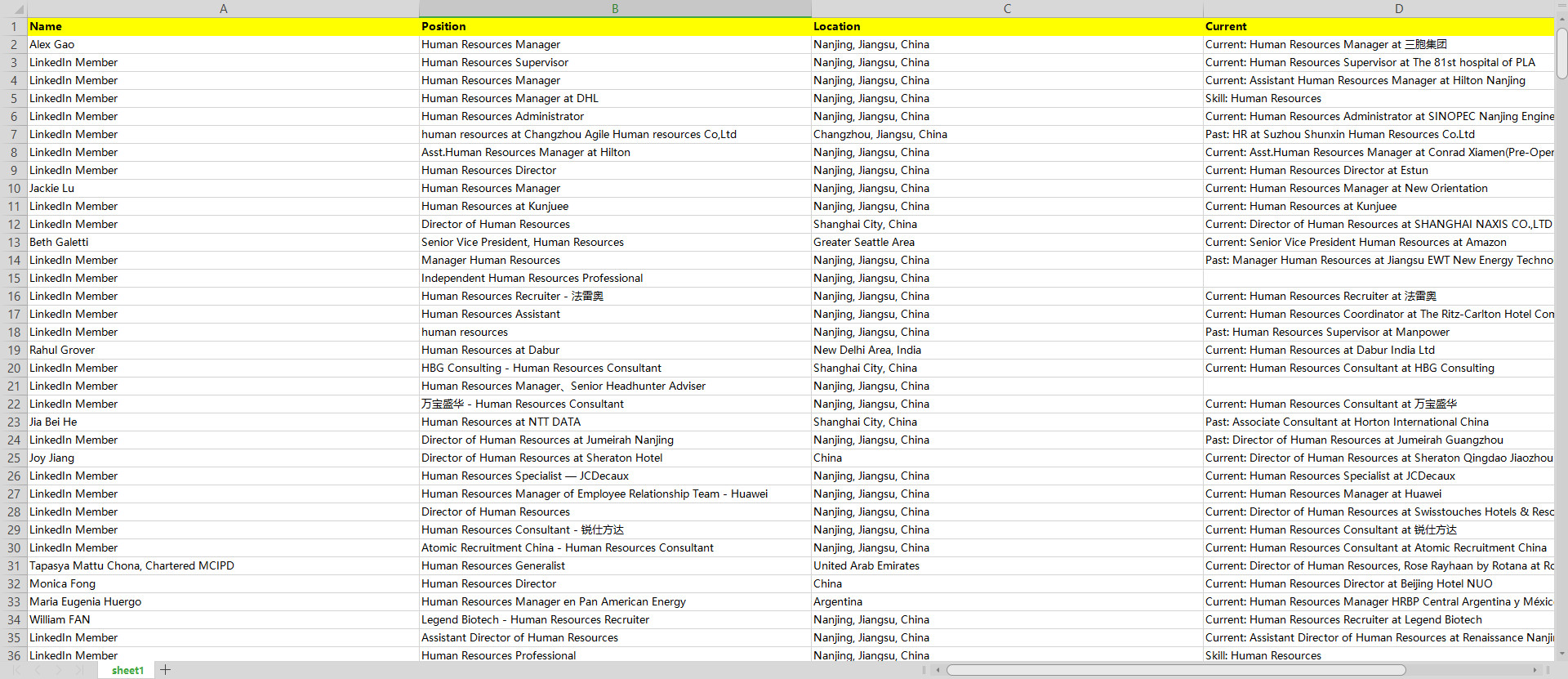The width and height of the screenshot is (1568, 679).
Task: Click horizontal scrollbar left arrow
Action: (x=938, y=670)
